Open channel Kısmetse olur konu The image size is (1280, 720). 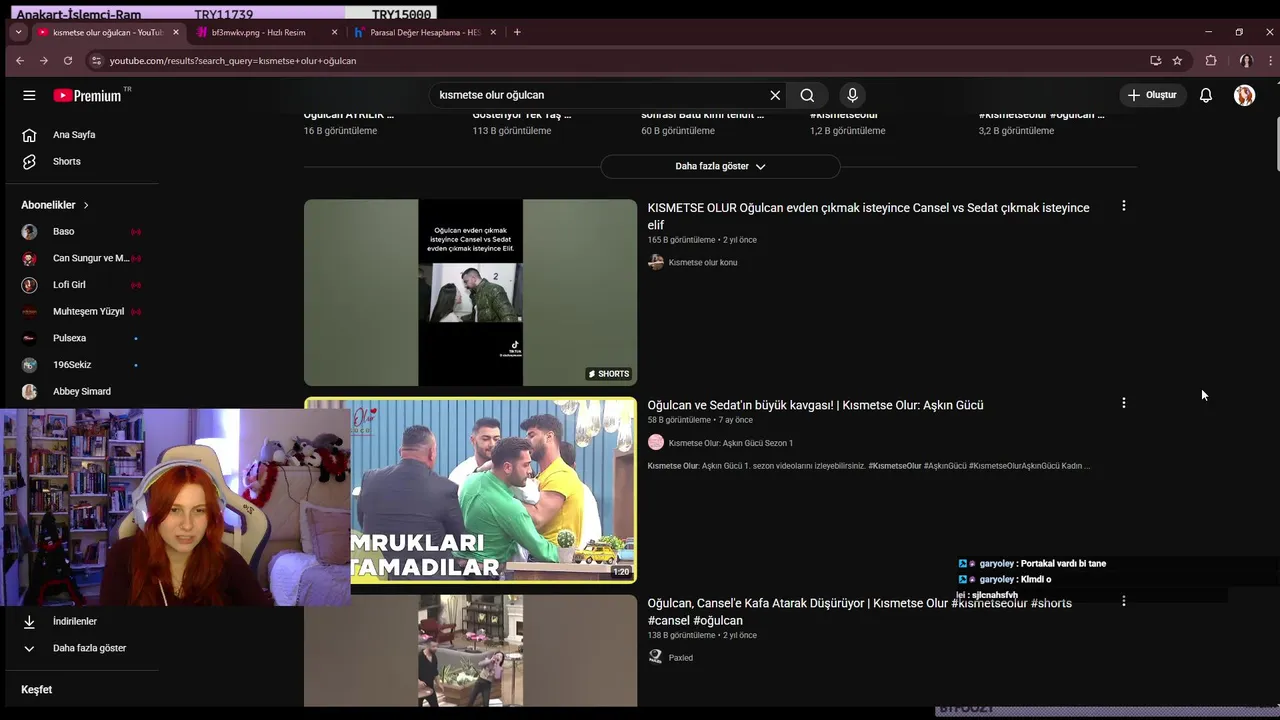pyautogui.click(x=702, y=263)
